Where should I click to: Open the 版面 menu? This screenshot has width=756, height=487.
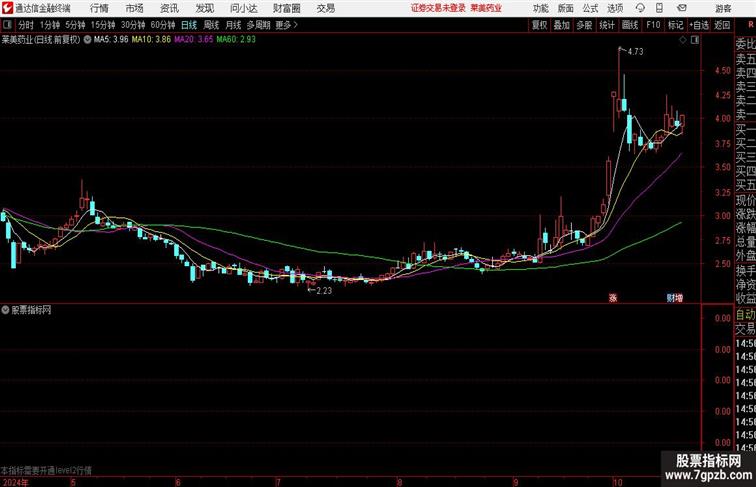pos(566,8)
